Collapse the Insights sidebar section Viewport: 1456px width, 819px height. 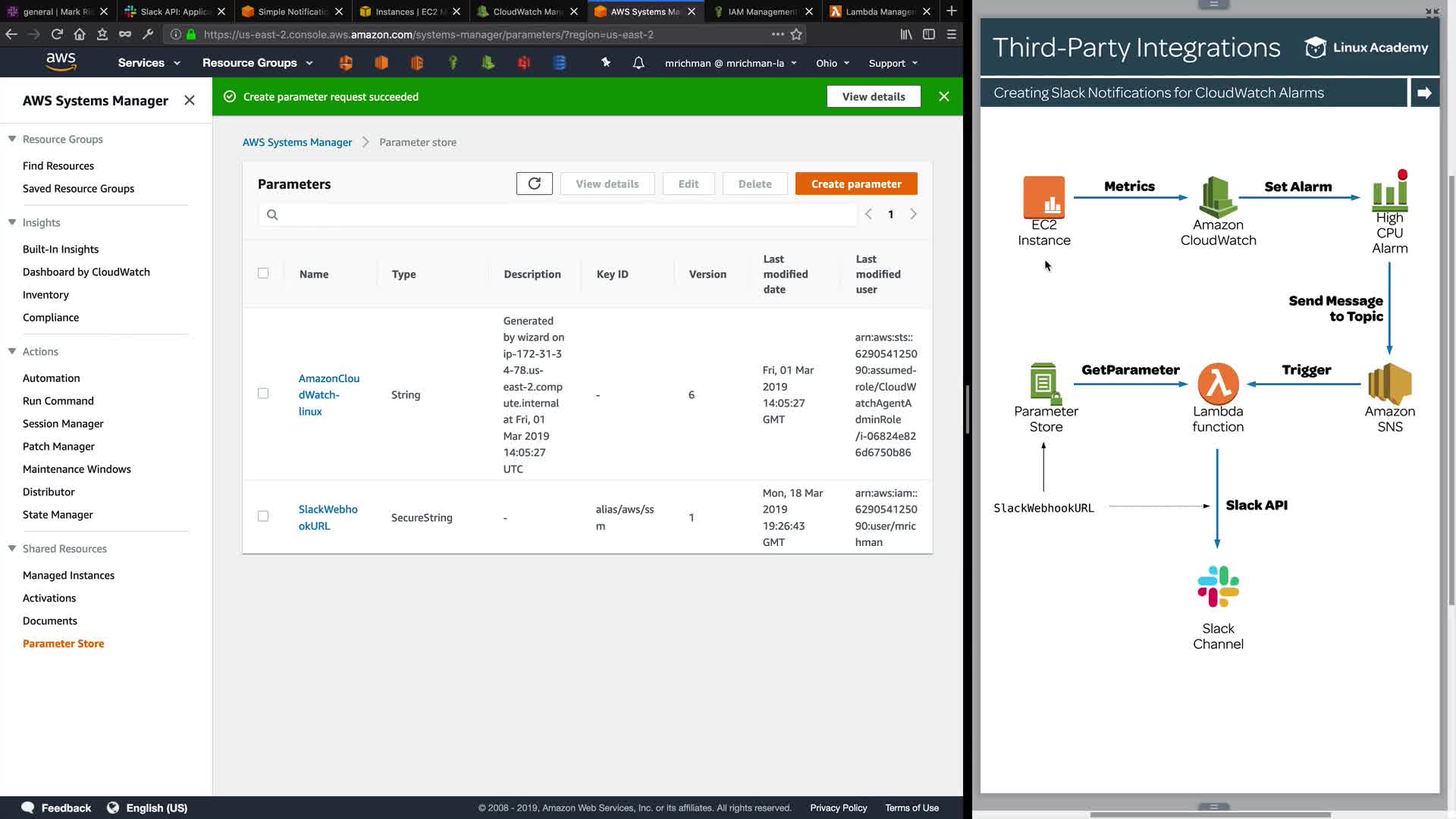click(x=12, y=222)
